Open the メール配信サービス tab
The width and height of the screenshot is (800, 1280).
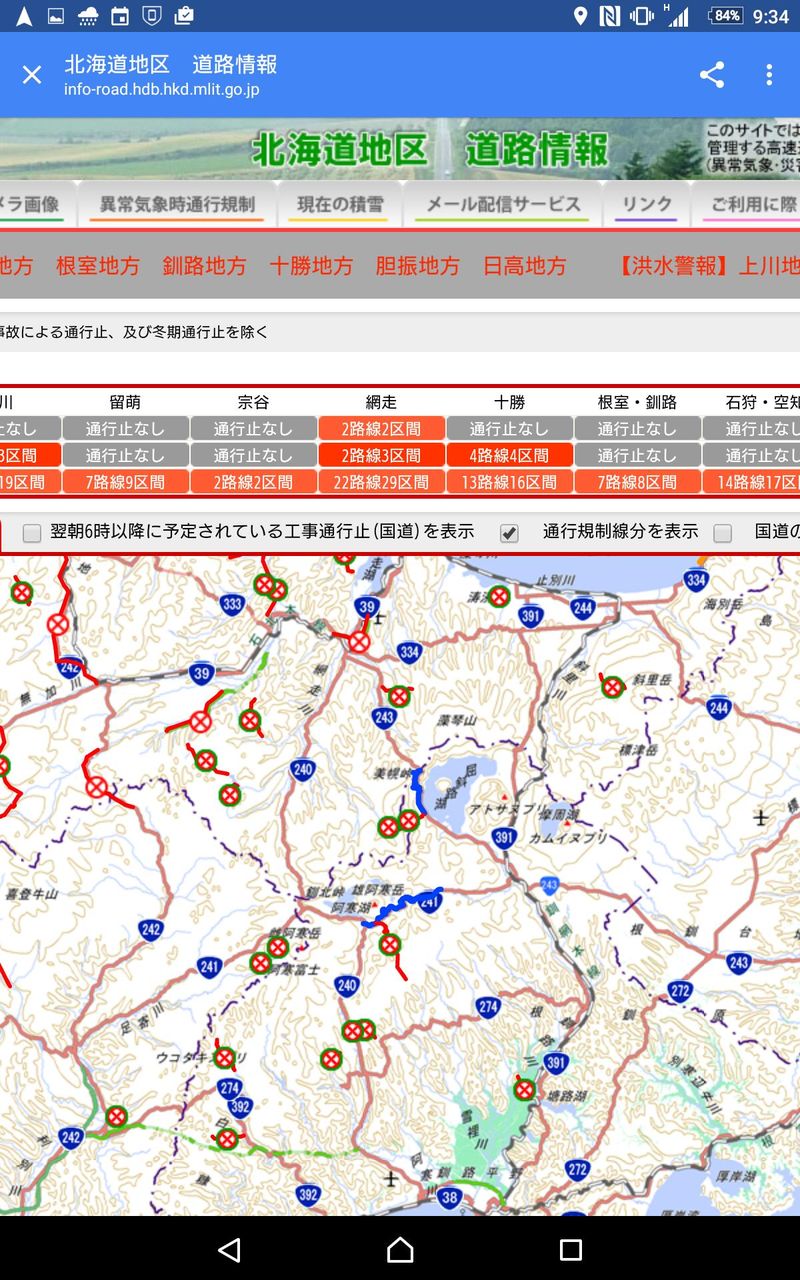coord(503,205)
